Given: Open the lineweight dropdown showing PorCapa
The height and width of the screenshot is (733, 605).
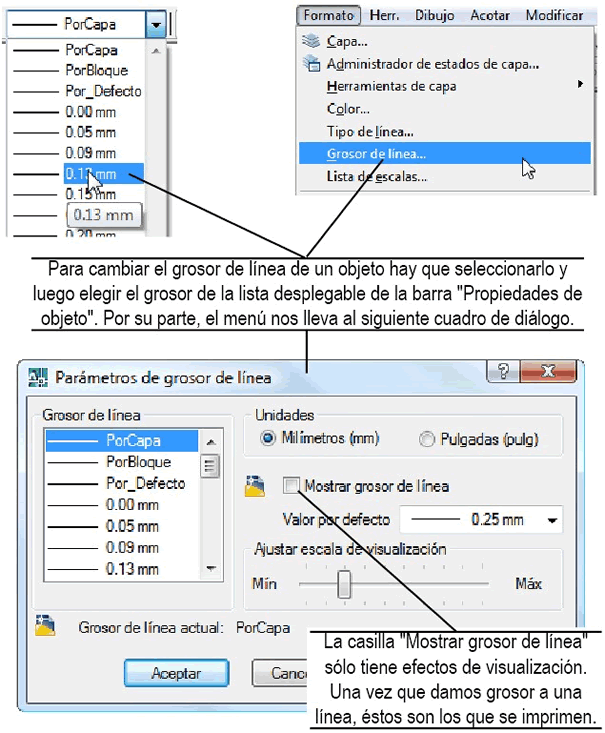Looking at the screenshot, I should 156,24.
